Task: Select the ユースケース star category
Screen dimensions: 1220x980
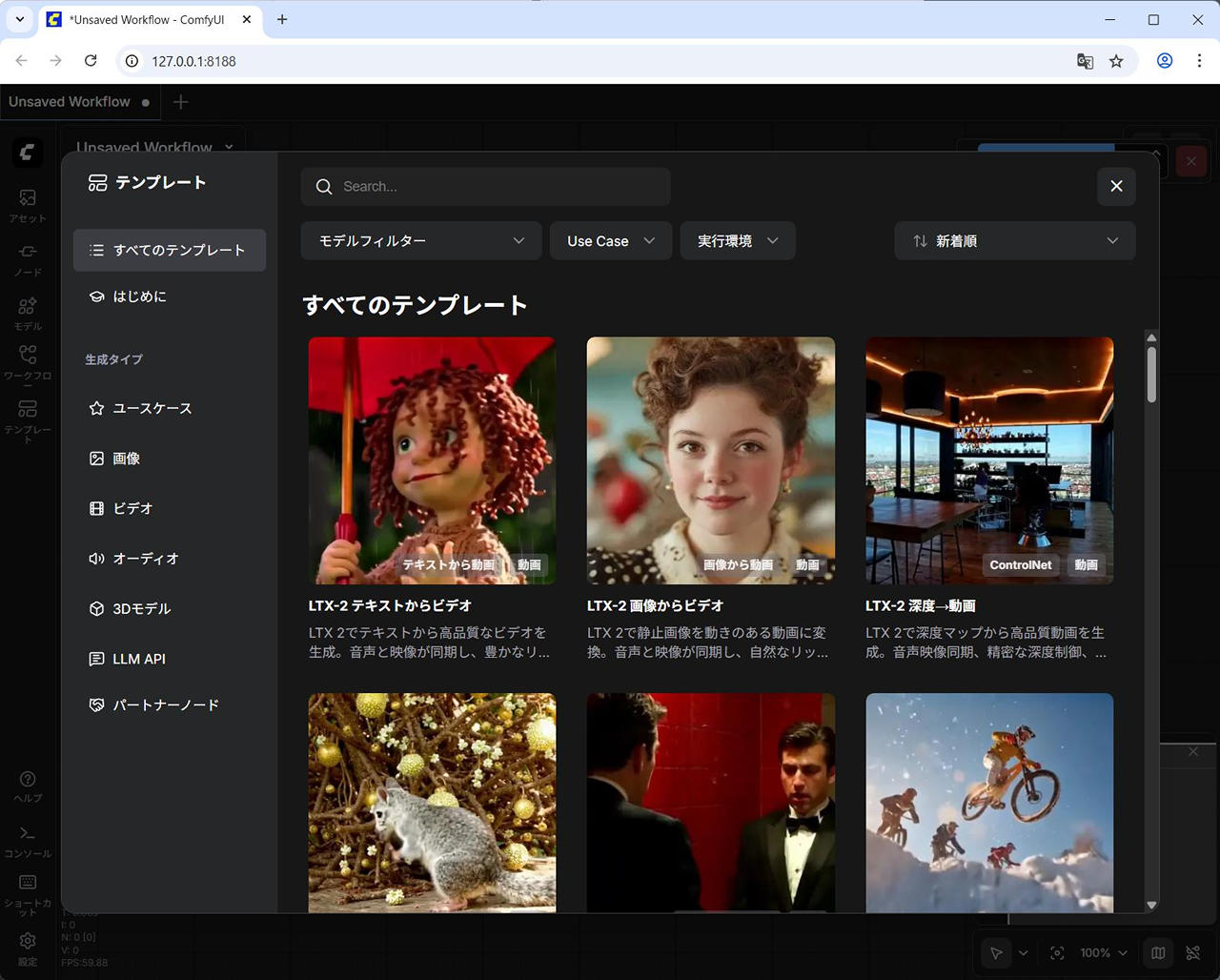Action: pos(151,408)
